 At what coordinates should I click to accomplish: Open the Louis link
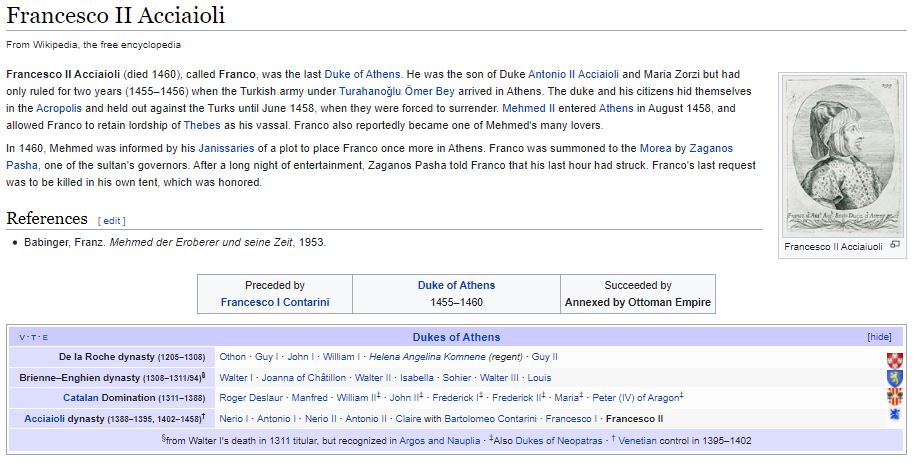pos(539,377)
